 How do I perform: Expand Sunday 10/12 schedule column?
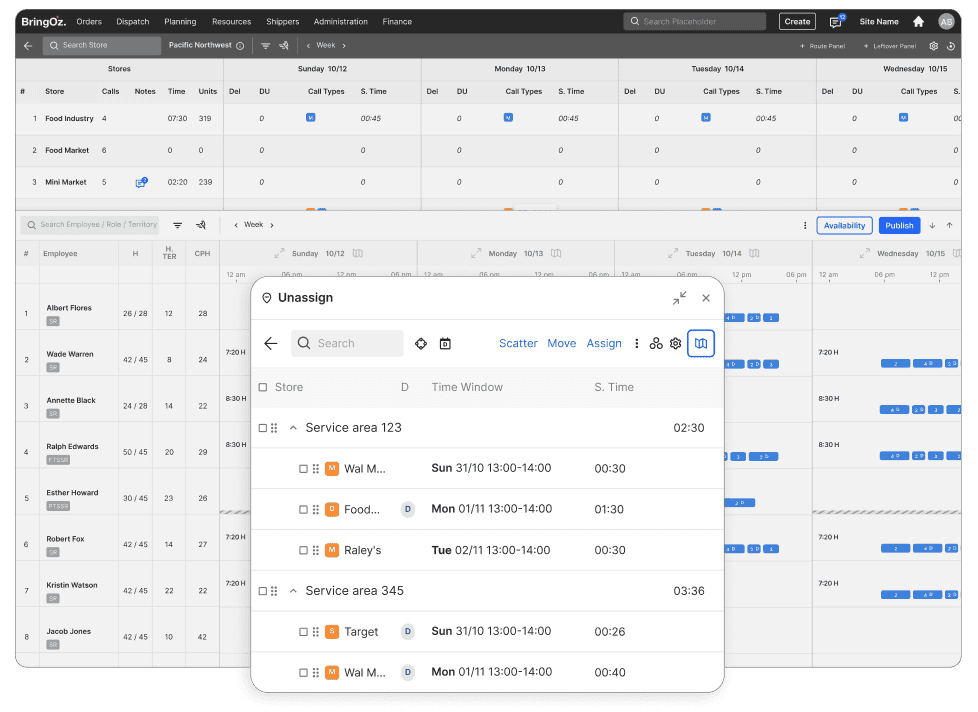(x=279, y=253)
